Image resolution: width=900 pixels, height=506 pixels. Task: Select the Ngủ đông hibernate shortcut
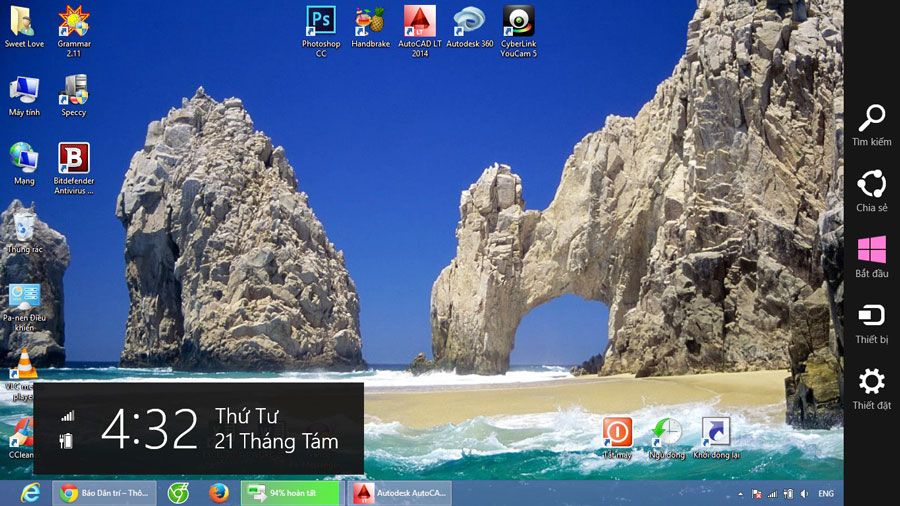tap(666, 432)
